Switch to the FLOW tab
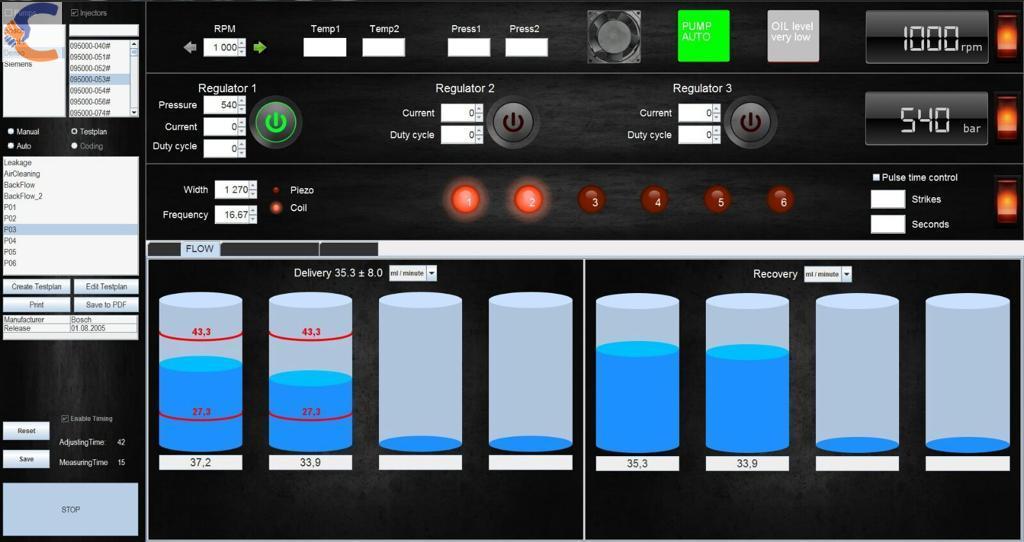Viewport: 1024px width, 542px height. click(x=198, y=249)
